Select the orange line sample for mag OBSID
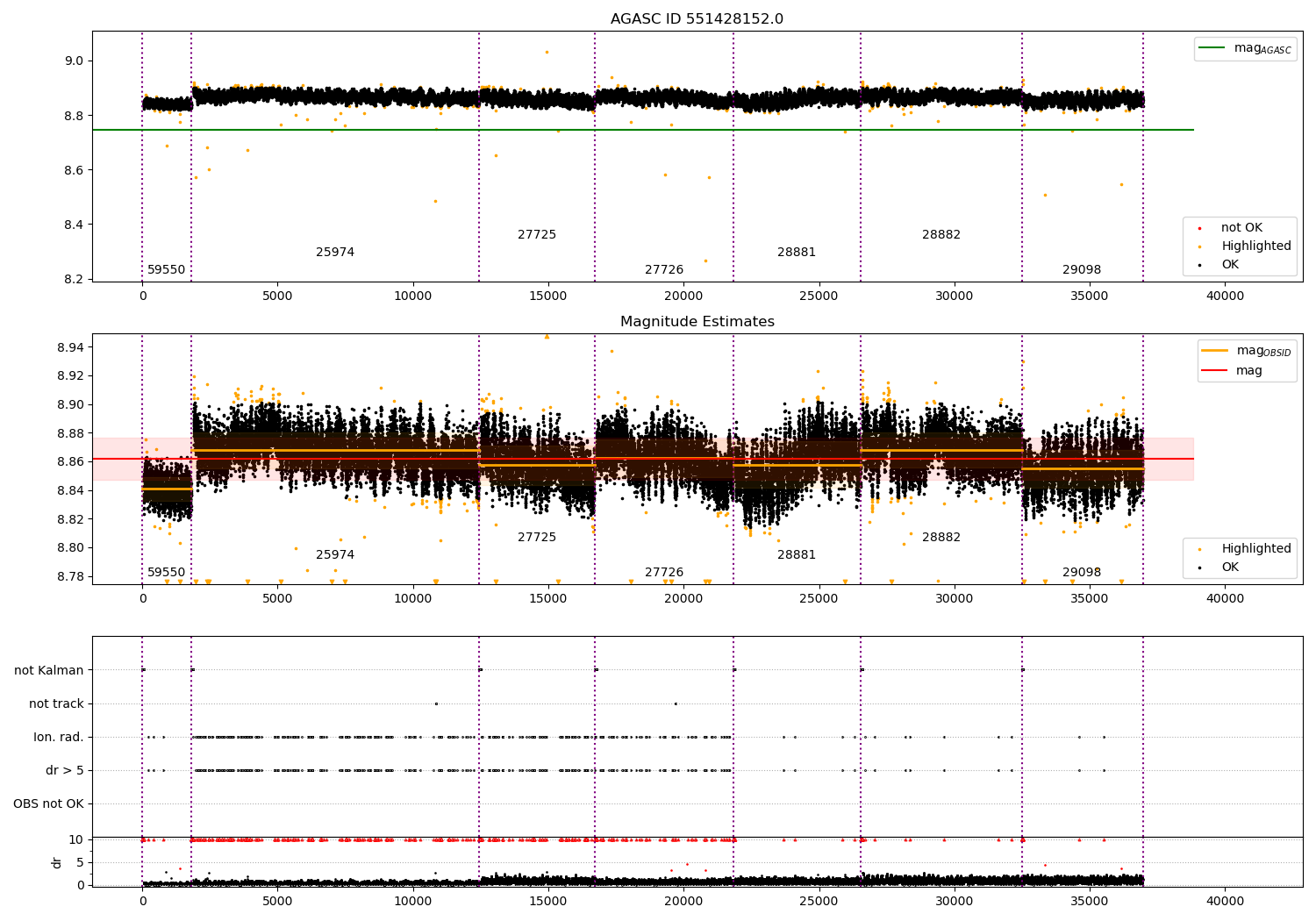 point(1215,351)
